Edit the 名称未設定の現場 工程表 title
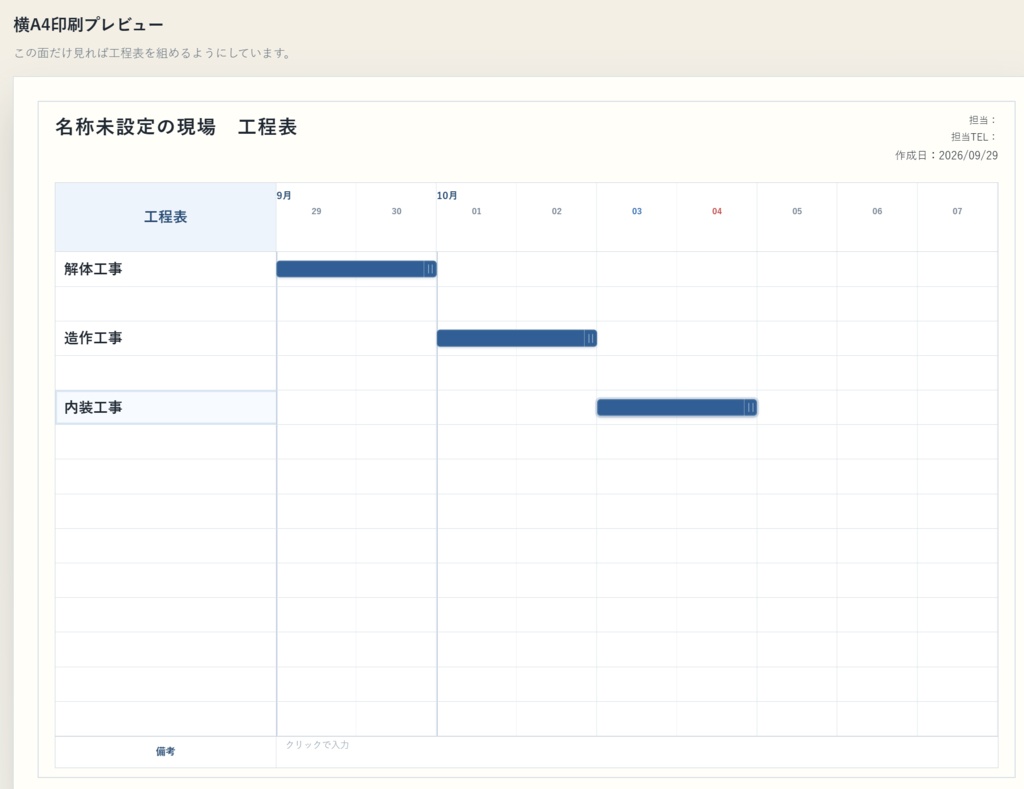Viewport: 1024px width, 789px height. 176,127
